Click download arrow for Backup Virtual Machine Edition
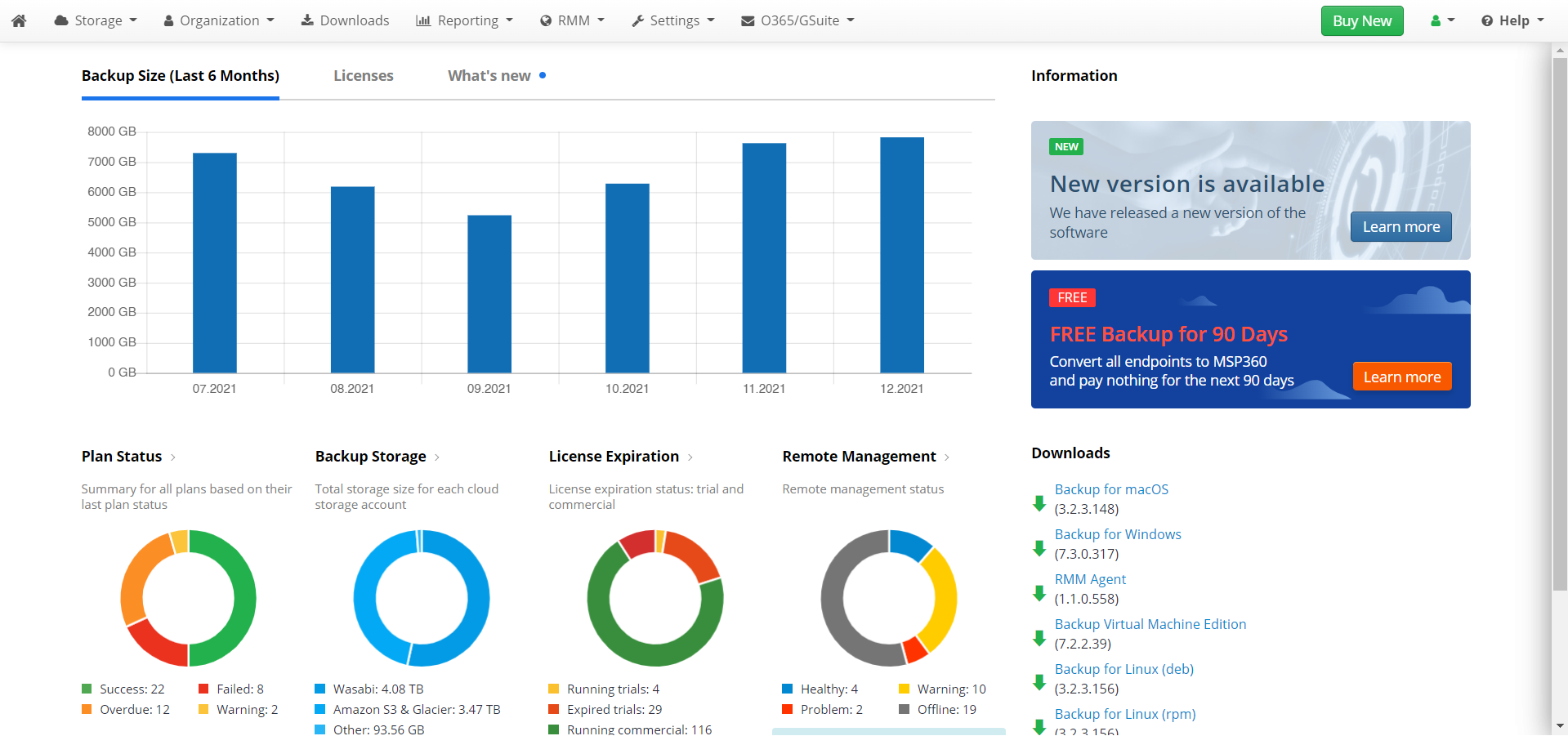The height and width of the screenshot is (736, 1568). point(1039,638)
